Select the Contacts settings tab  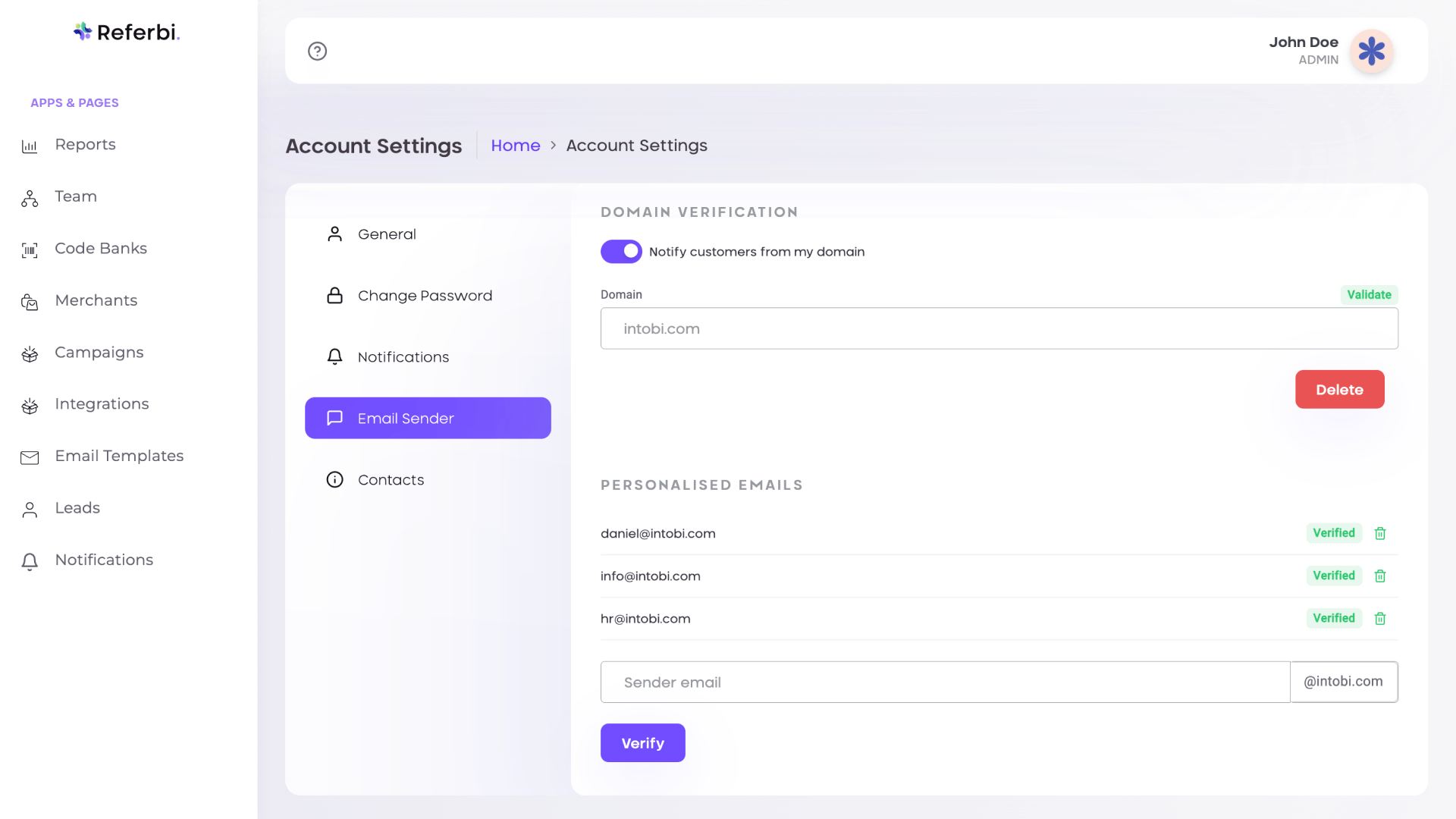click(x=391, y=479)
